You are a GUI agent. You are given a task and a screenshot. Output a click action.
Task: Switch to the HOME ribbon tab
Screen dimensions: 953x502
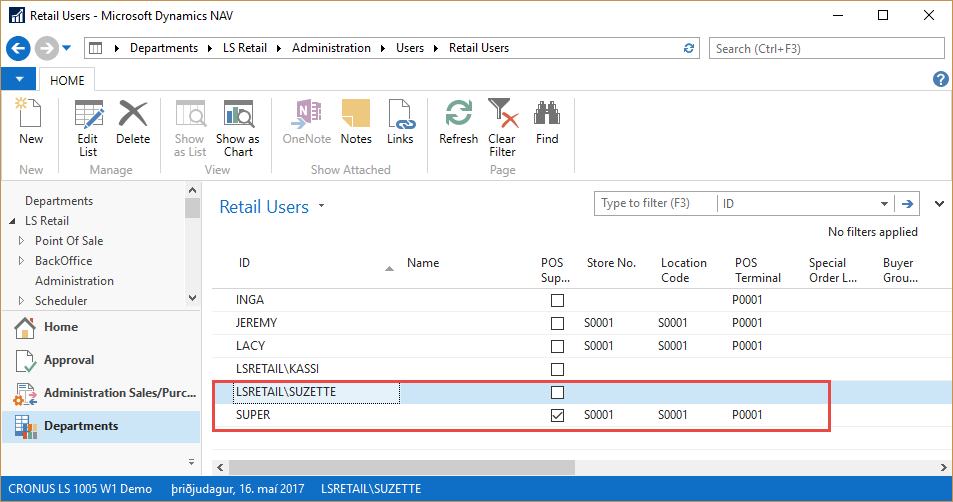(68, 80)
